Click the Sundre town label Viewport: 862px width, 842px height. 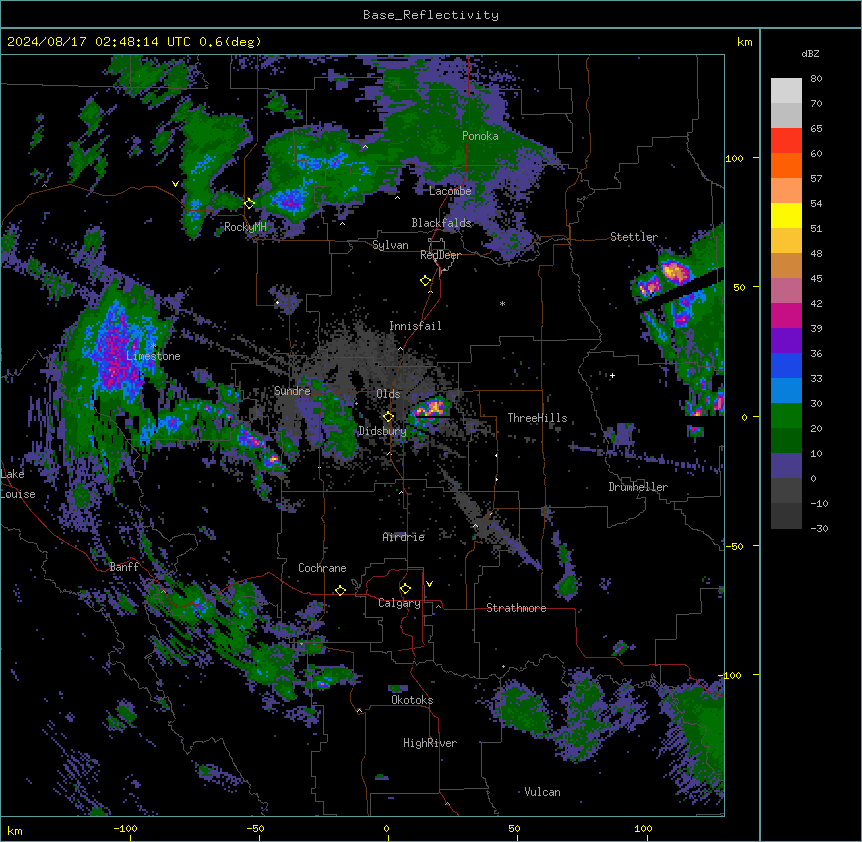292,391
